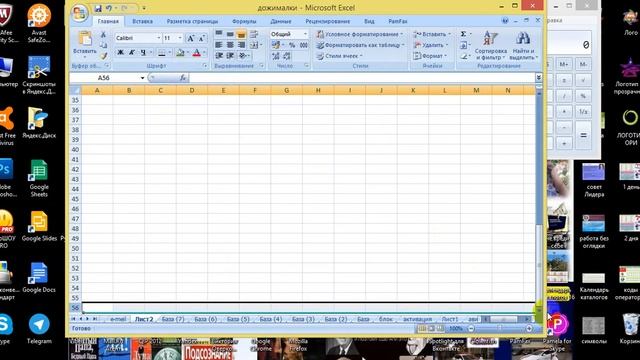
Task: Center cell text horizontally
Action: pos(230,45)
